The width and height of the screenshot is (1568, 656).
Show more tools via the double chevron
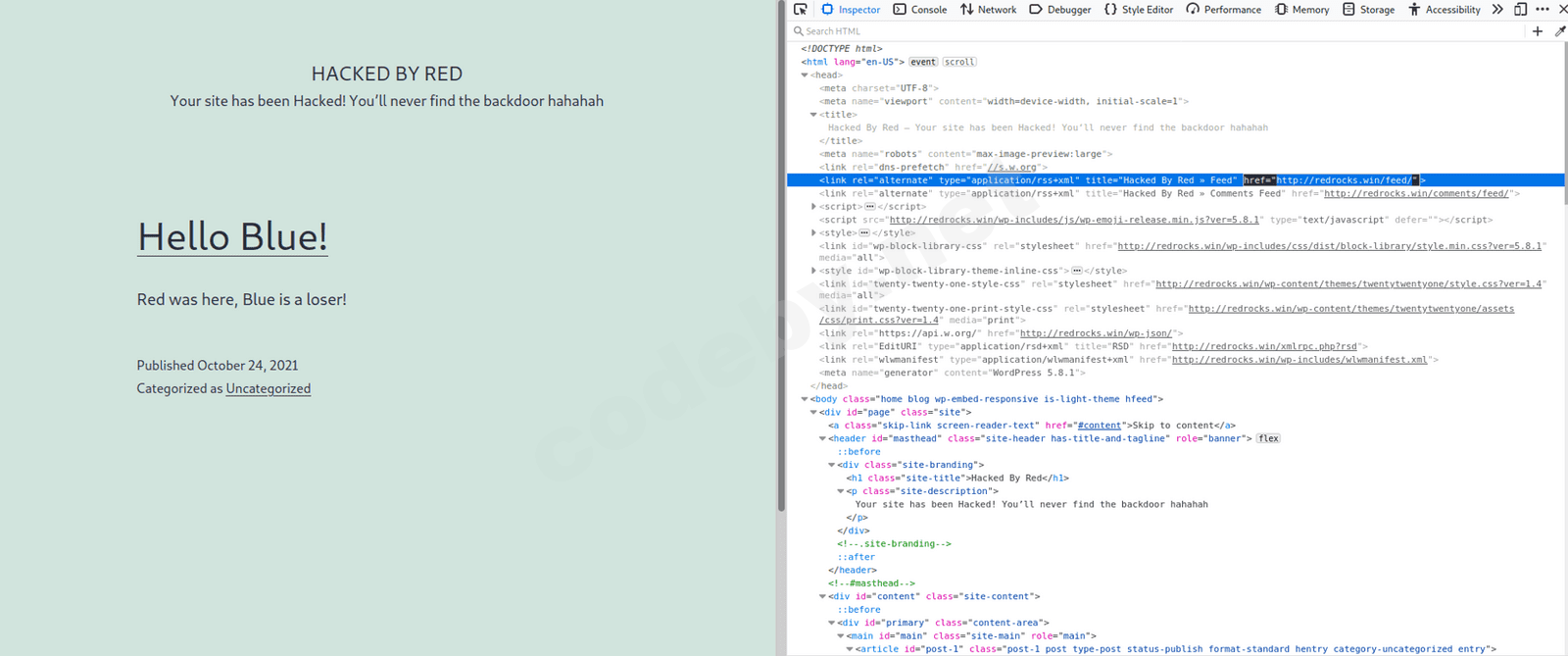pyautogui.click(x=1497, y=9)
